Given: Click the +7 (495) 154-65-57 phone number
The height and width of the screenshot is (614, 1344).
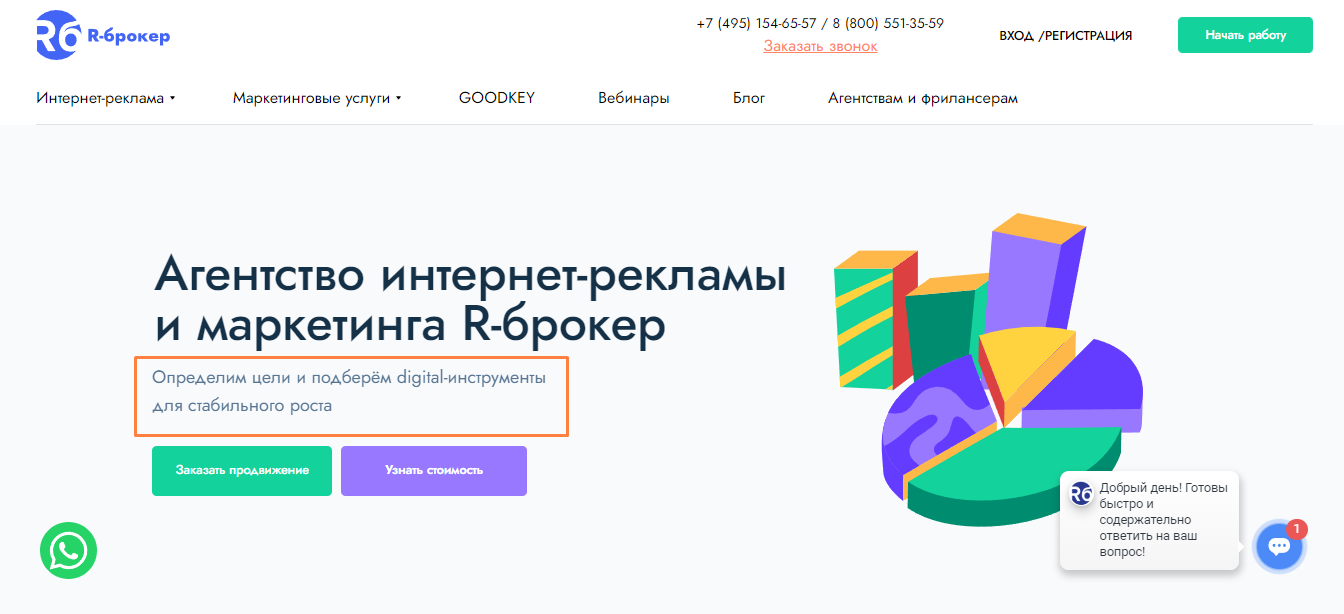Looking at the screenshot, I should coord(757,24).
